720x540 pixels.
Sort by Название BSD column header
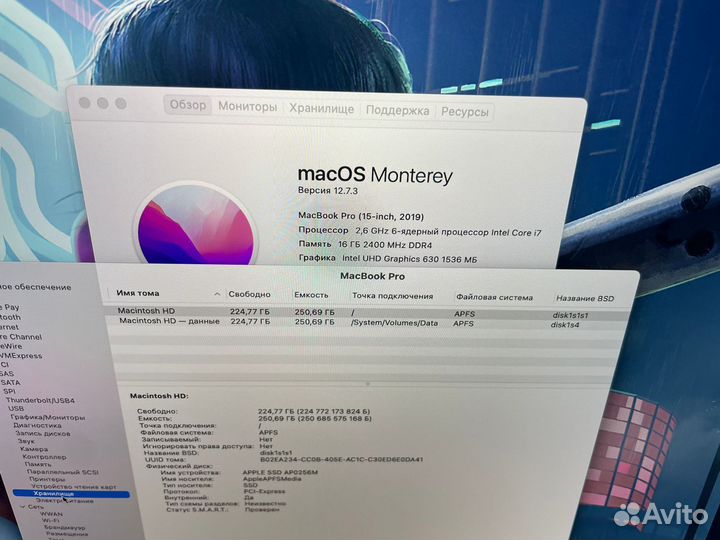point(585,298)
